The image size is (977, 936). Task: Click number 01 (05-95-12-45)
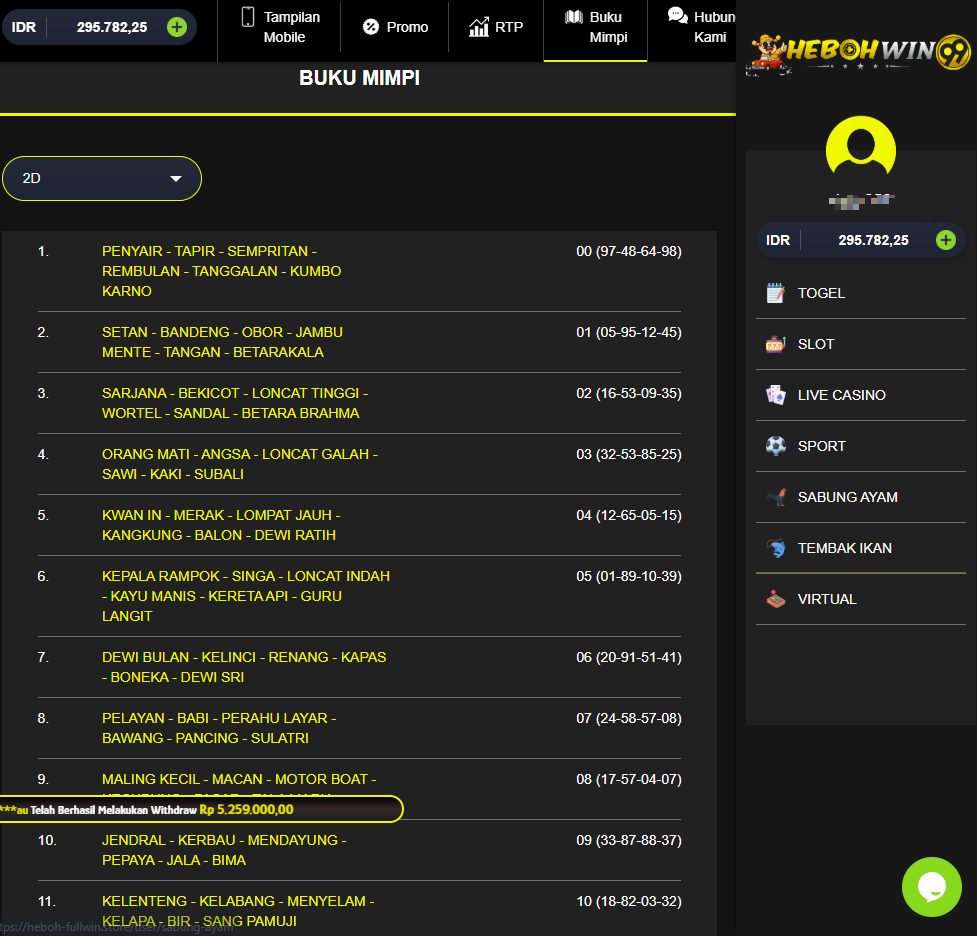point(629,332)
